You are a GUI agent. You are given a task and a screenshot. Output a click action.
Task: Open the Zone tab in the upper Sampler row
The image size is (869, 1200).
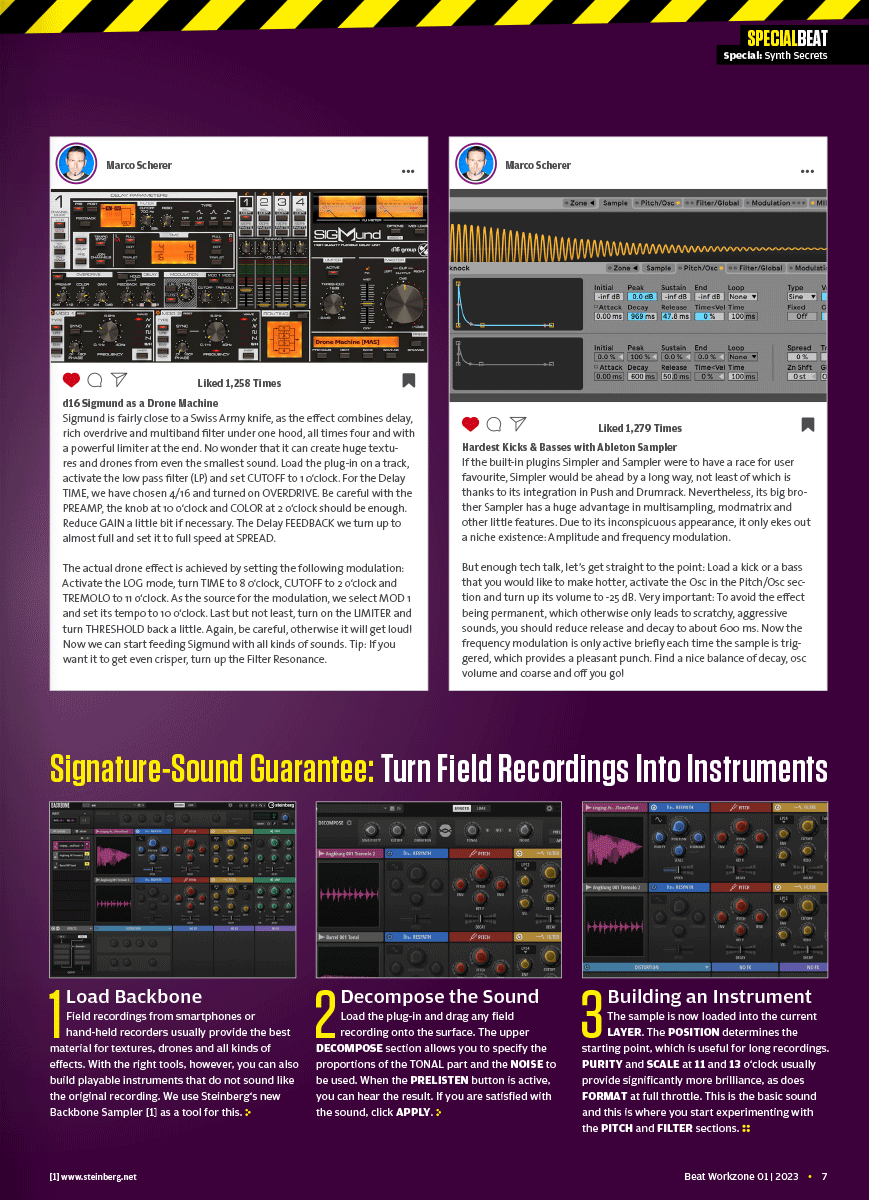click(579, 203)
